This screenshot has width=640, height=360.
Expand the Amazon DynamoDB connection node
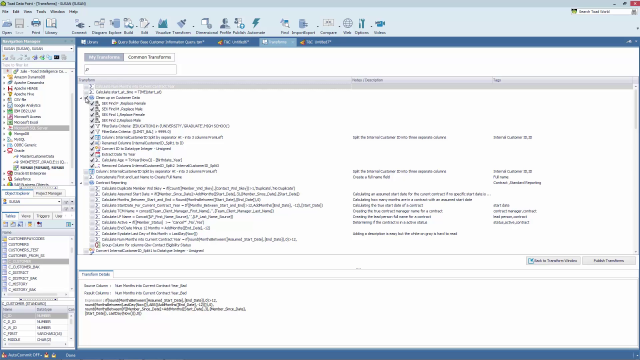pyautogui.click(x=4, y=77)
